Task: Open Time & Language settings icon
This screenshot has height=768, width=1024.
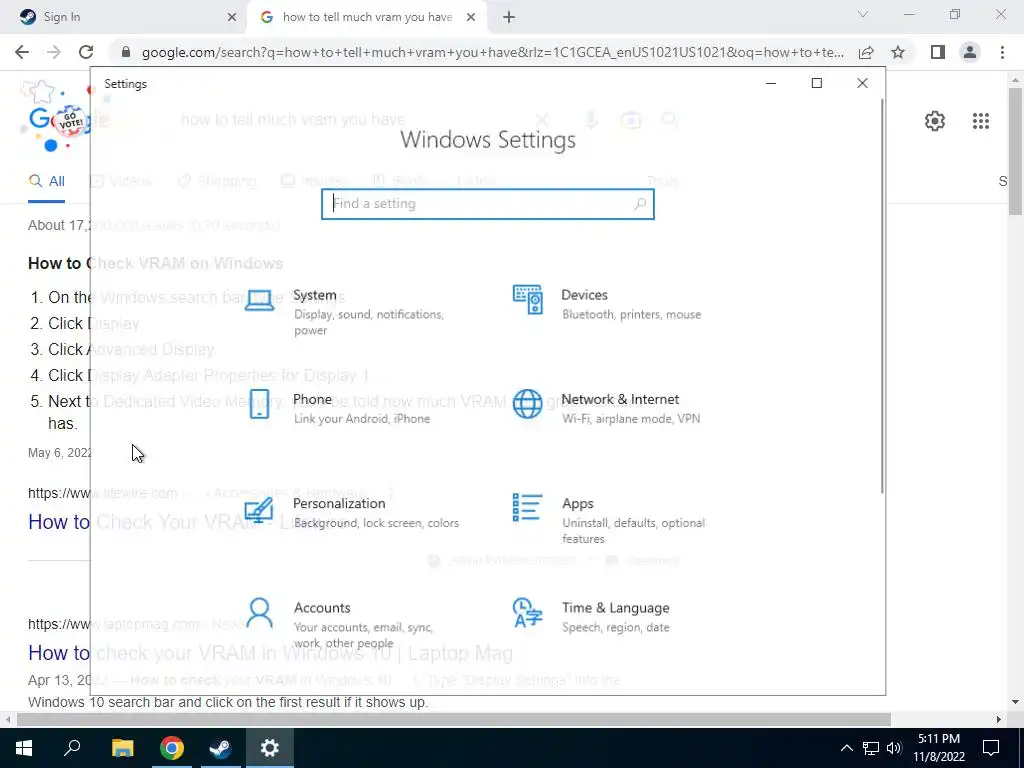Action: (x=528, y=612)
